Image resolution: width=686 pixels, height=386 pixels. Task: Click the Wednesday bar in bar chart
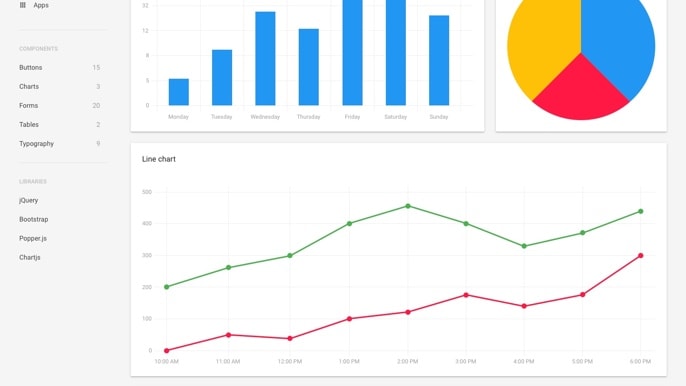click(265, 58)
